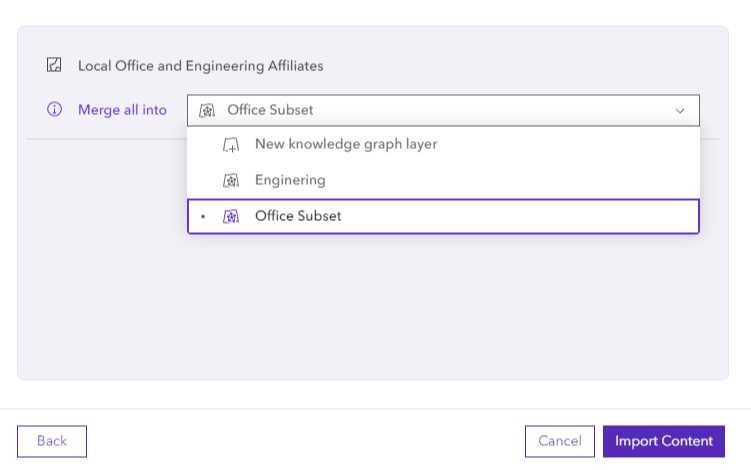
Task: Click the map icon beside Local Office title
Action: pos(54,66)
